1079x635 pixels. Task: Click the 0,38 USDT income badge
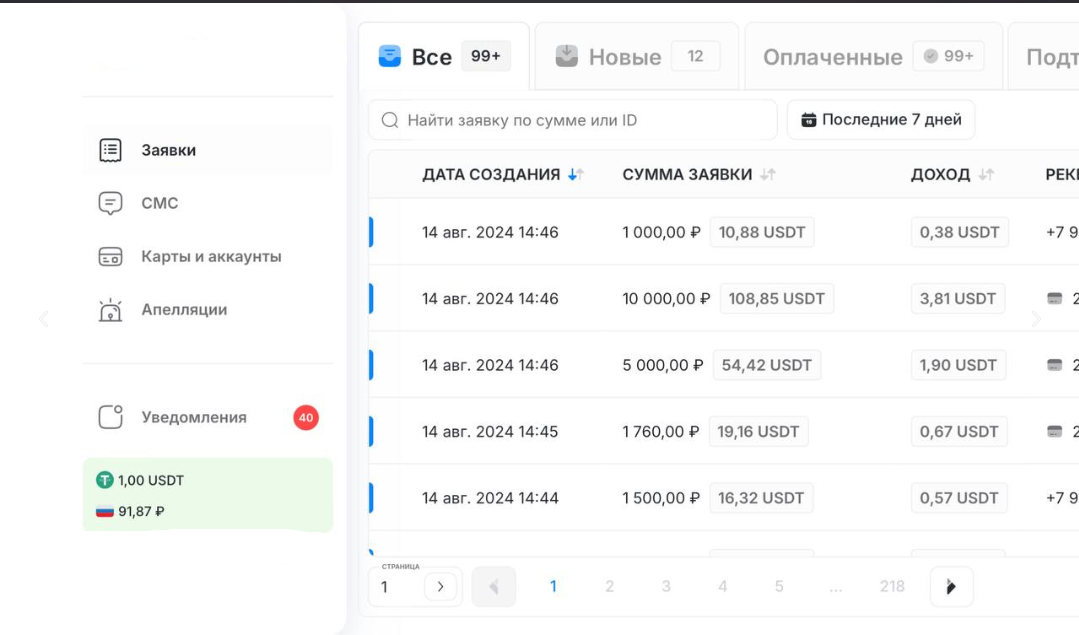pos(959,233)
